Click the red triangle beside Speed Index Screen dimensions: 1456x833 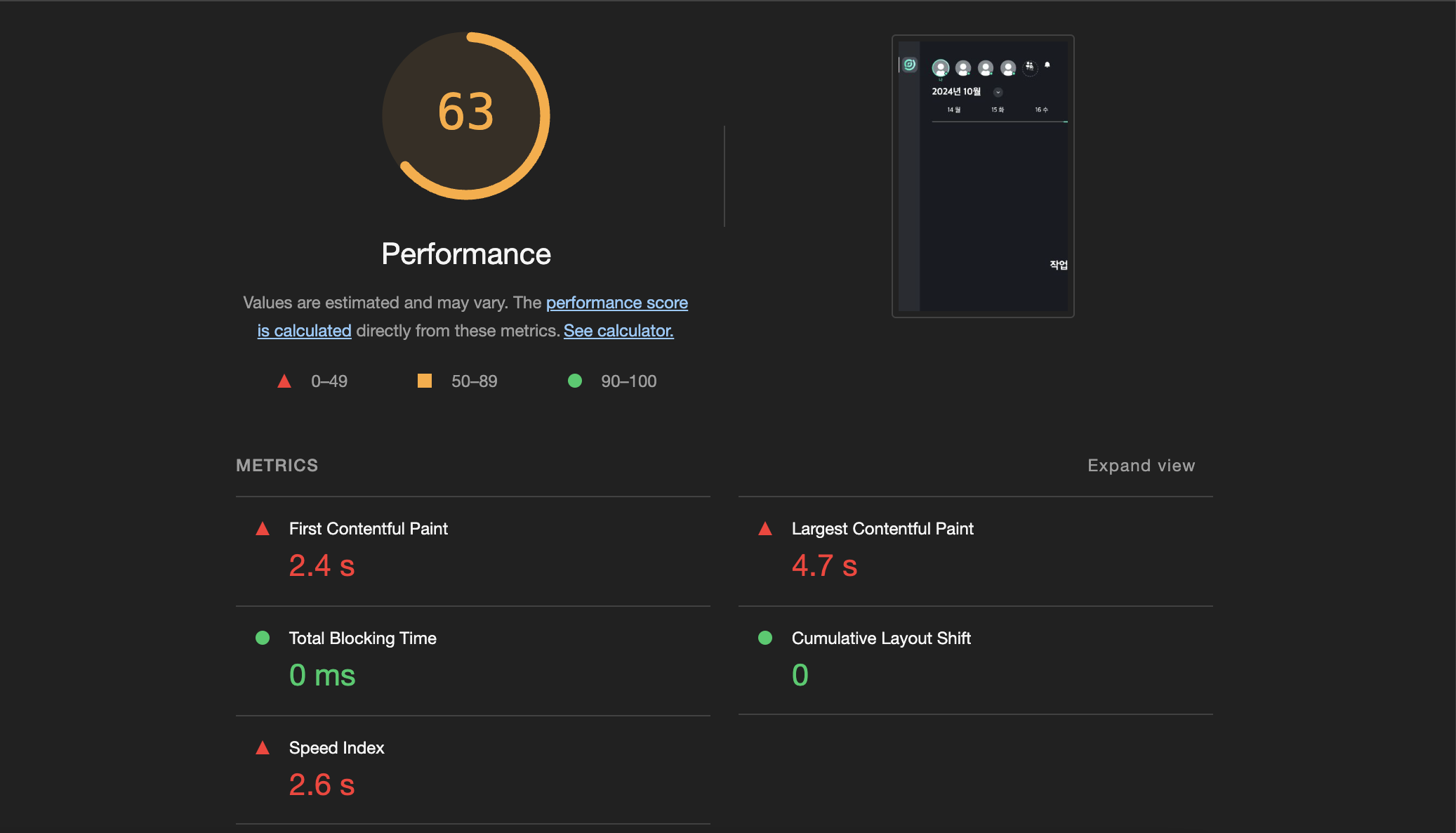(x=263, y=748)
